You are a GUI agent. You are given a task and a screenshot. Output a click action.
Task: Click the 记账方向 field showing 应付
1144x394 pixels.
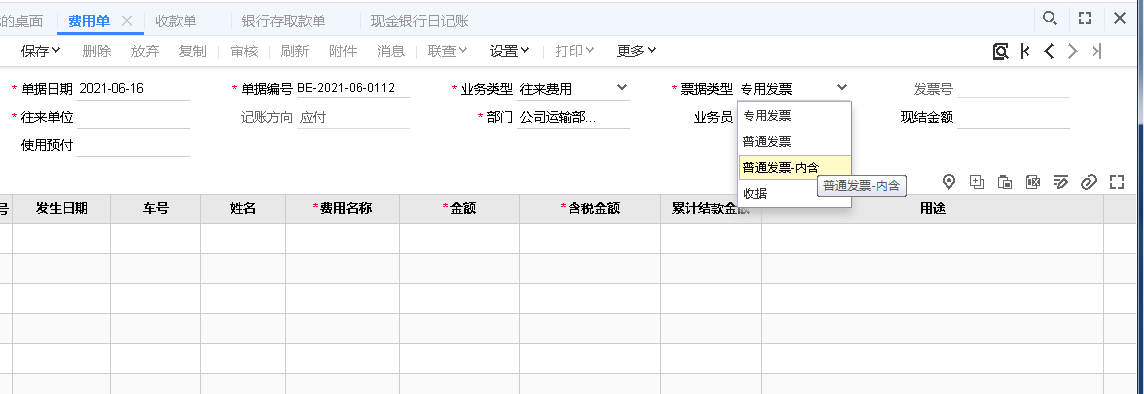353,117
